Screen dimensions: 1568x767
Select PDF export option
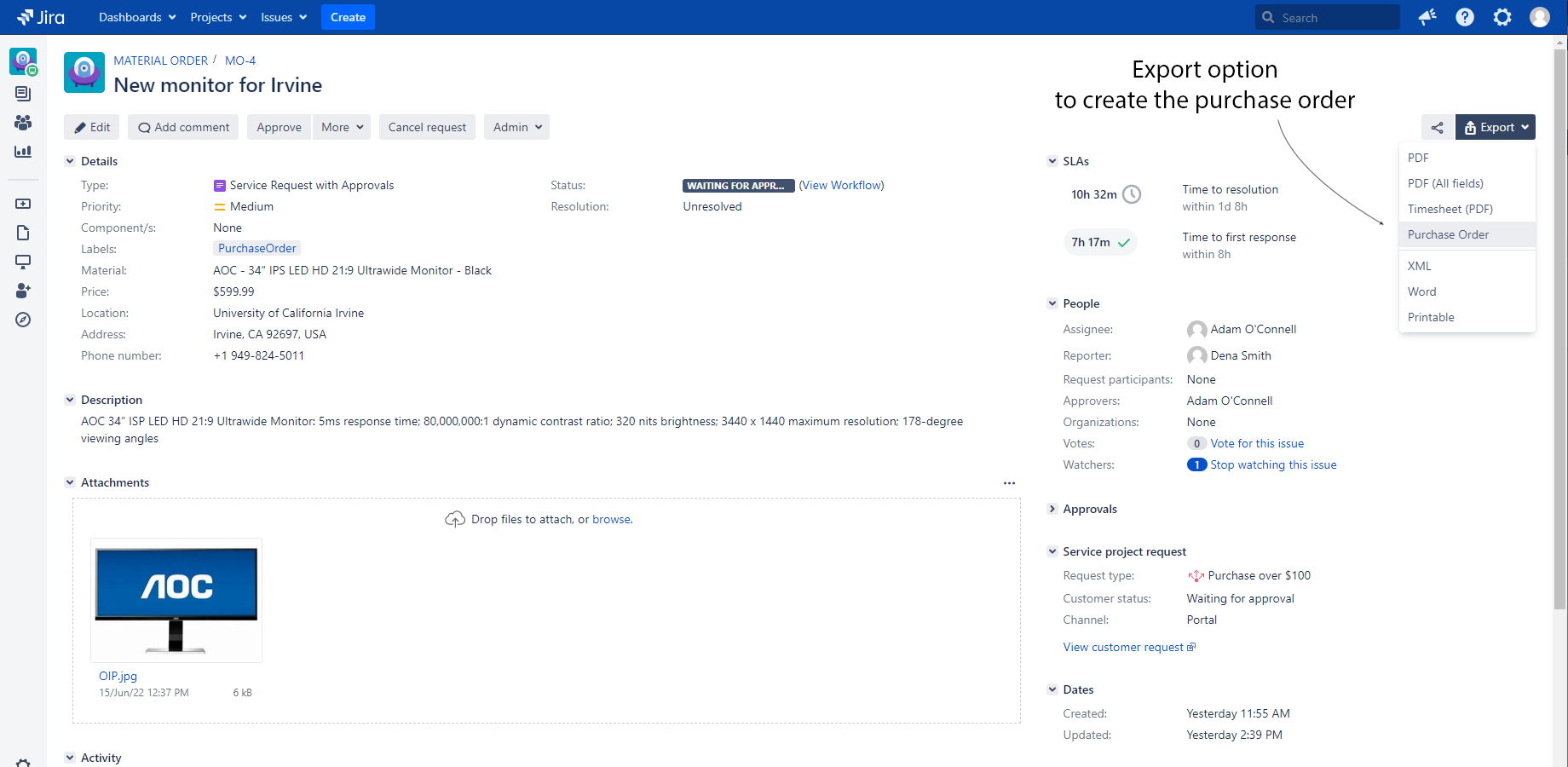1467,158
